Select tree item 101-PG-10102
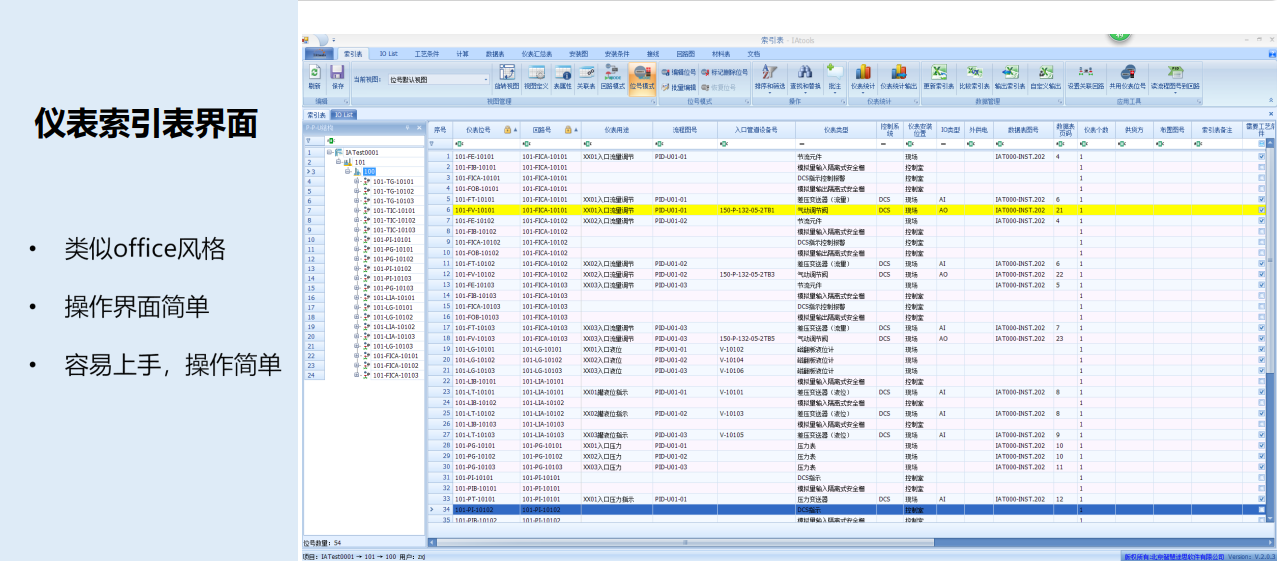 point(392,259)
